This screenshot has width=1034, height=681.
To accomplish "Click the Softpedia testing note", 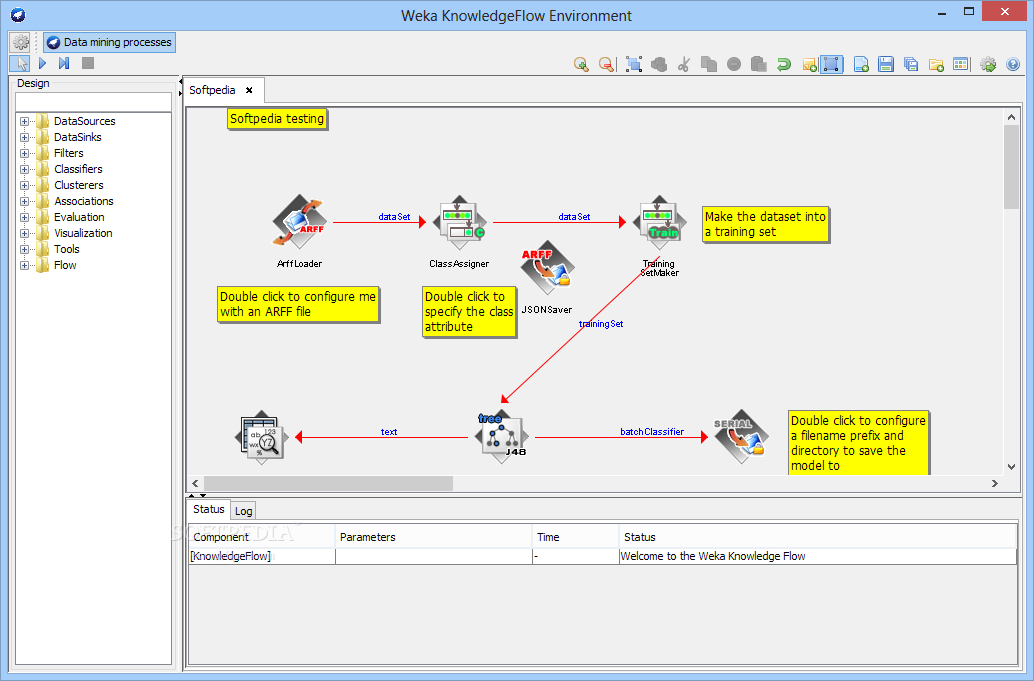I will pyautogui.click(x=277, y=119).
